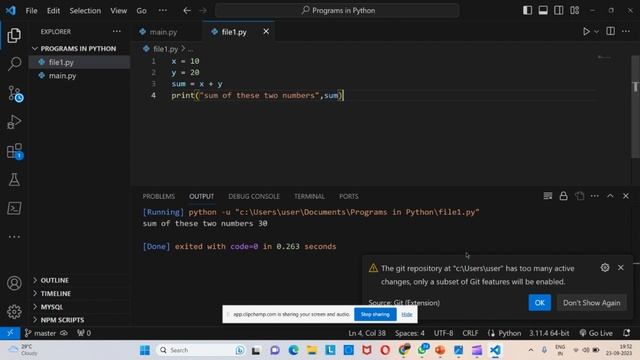This screenshot has width=640, height=360.
Task: Open the Explorer view in activity bar
Action: click(x=14, y=36)
